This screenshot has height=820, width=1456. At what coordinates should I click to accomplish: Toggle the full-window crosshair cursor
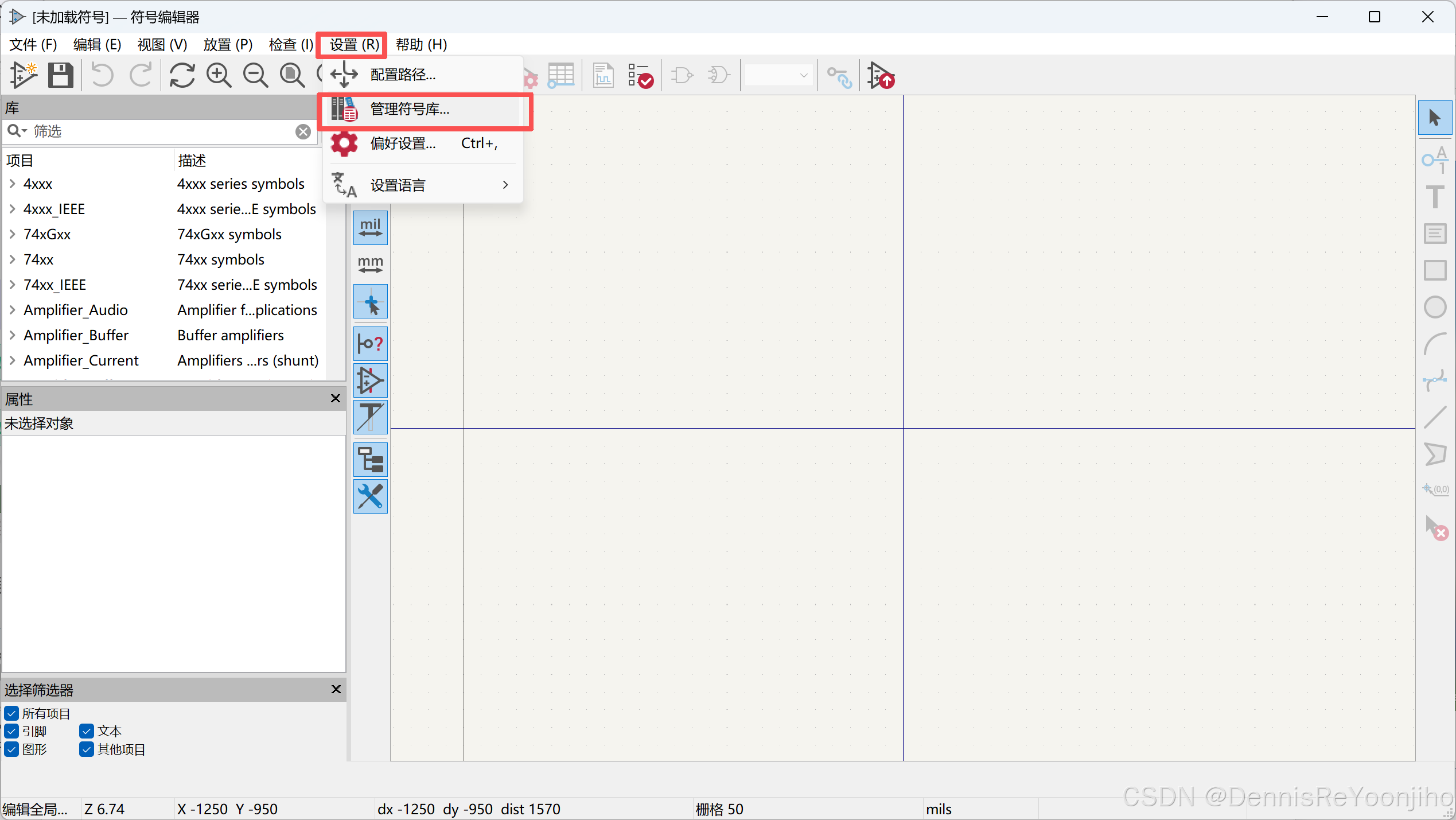pos(371,301)
